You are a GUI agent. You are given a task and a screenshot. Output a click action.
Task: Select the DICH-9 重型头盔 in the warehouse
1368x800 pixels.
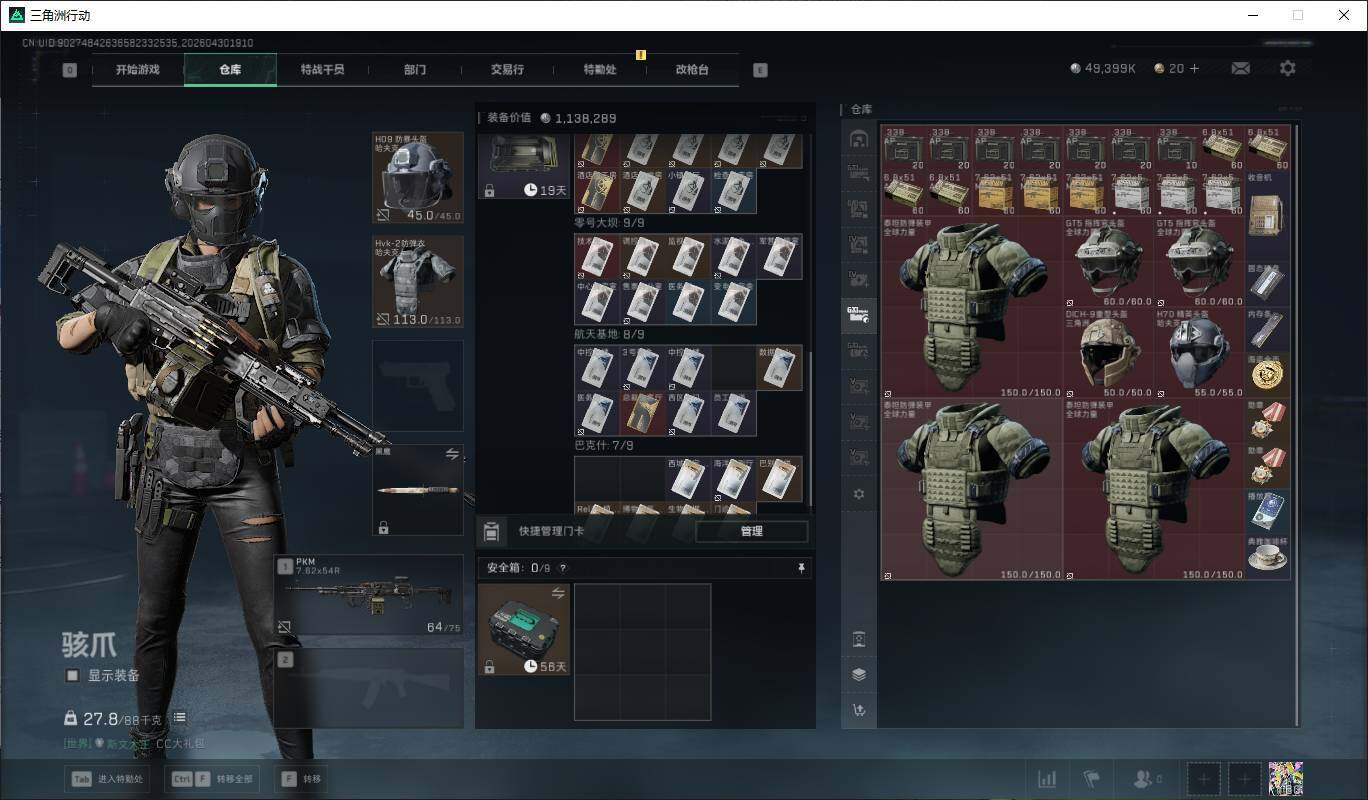tap(1108, 353)
